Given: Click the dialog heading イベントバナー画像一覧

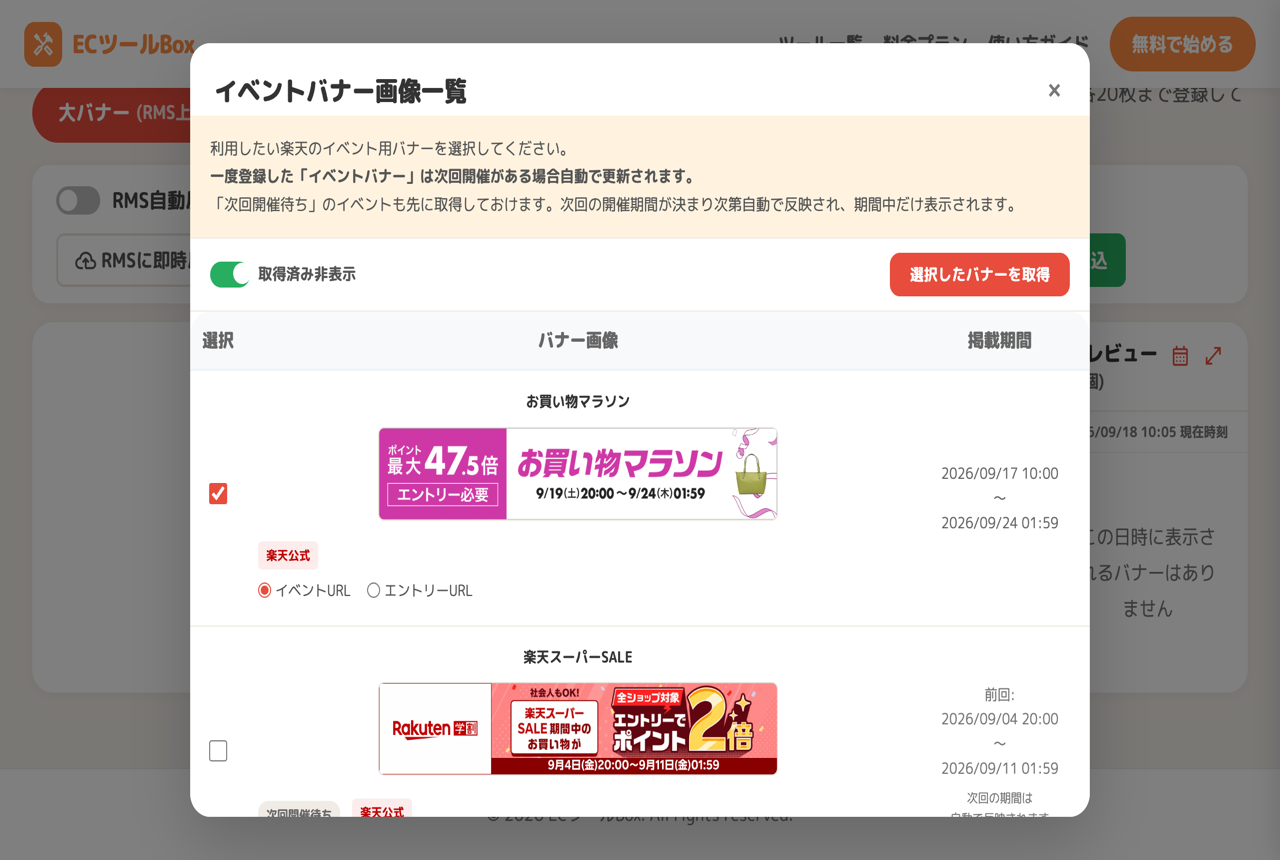Looking at the screenshot, I should pyautogui.click(x=340, y=91).
